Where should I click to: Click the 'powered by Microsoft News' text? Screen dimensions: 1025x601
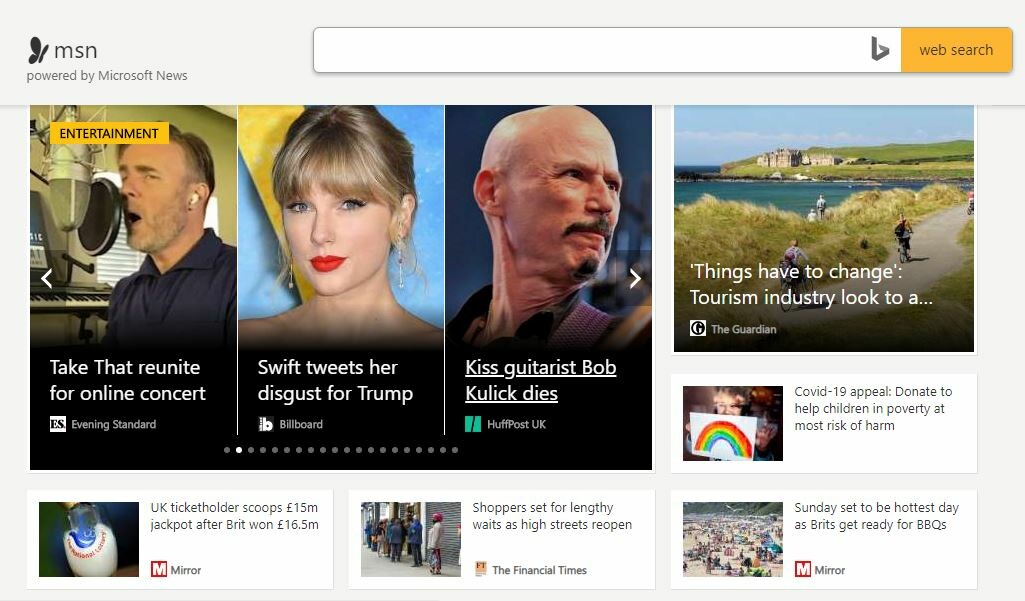pos(107,76)
